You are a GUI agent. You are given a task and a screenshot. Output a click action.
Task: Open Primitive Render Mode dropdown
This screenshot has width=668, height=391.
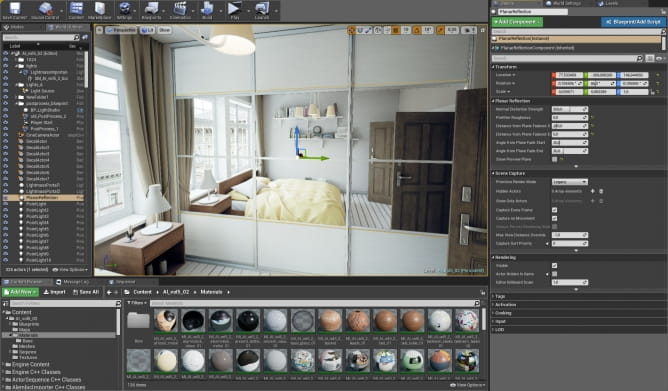click(570, 182)
